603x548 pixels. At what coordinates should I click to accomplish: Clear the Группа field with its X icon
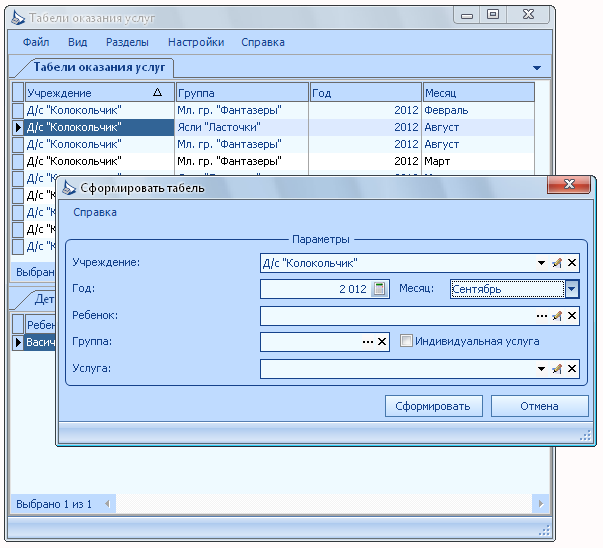382,341
